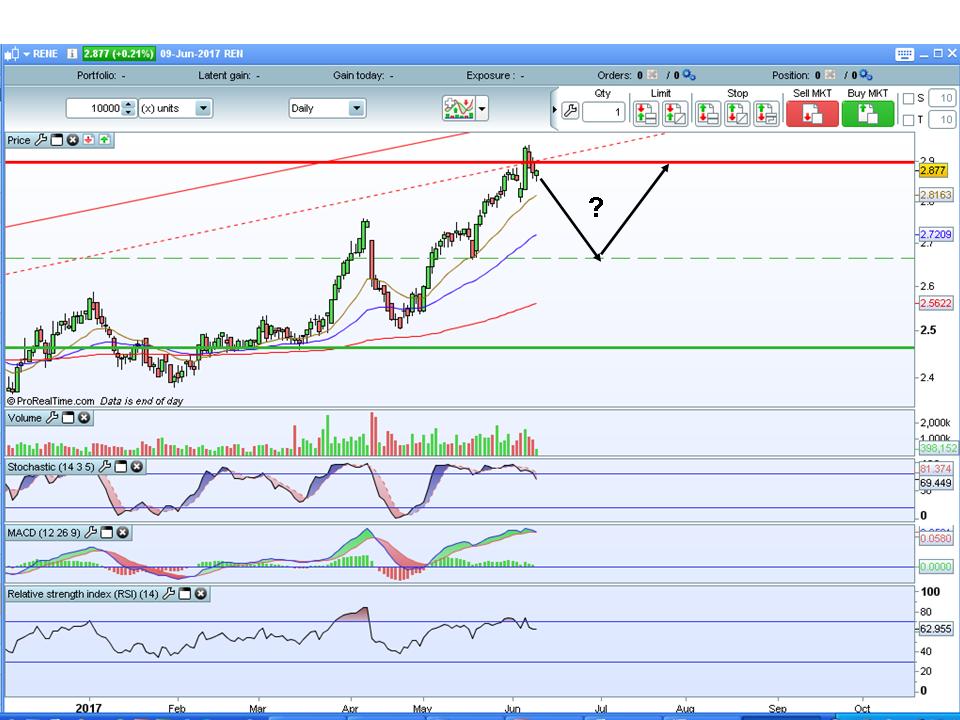The height and width of the screenshot is (720, 960).
Task: Remove the RSI indicator panel
Action: coord(200,593)
